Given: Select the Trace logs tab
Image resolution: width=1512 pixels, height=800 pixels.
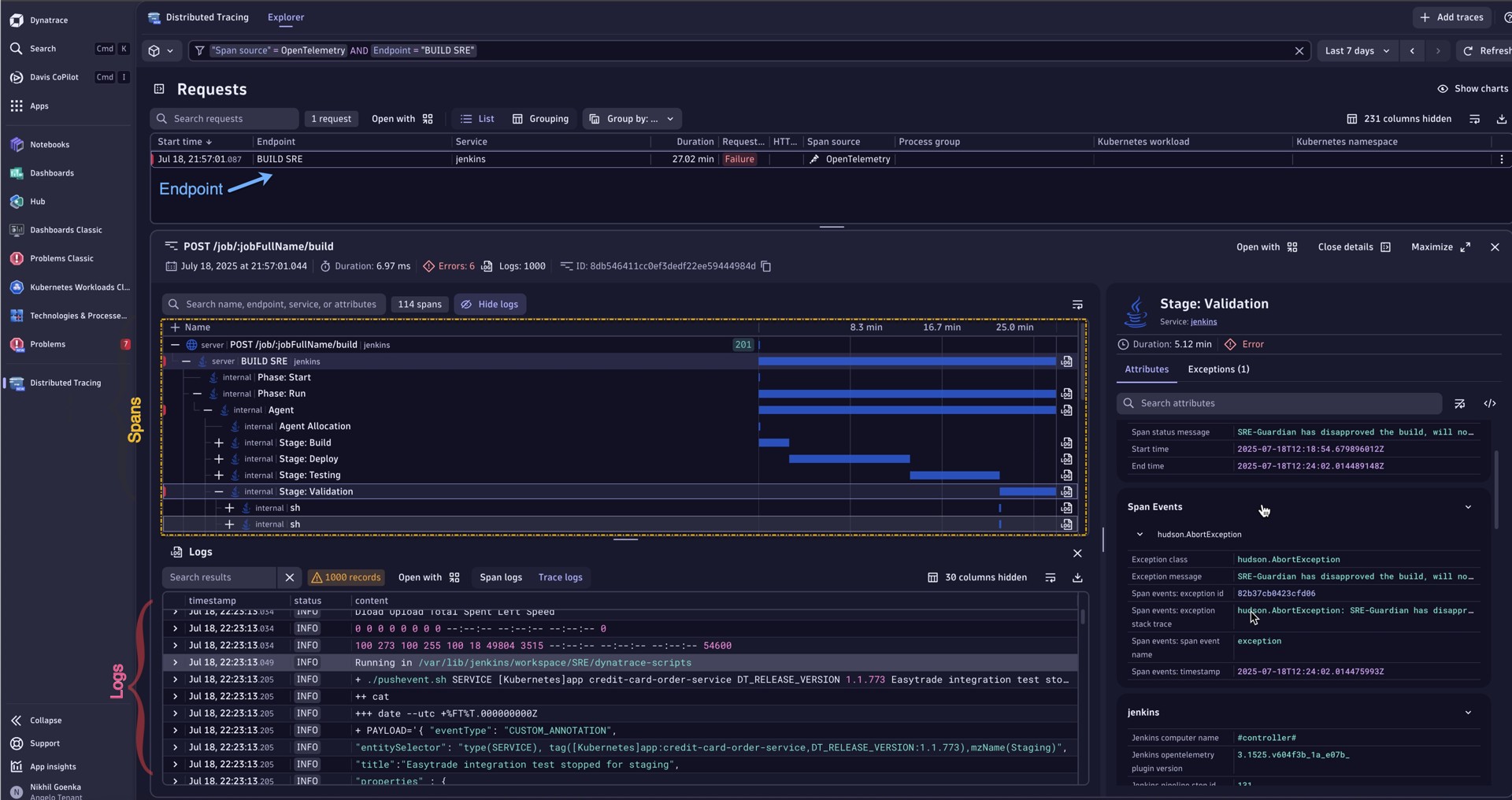Looking at the screenshot, I should click(560, 578).
